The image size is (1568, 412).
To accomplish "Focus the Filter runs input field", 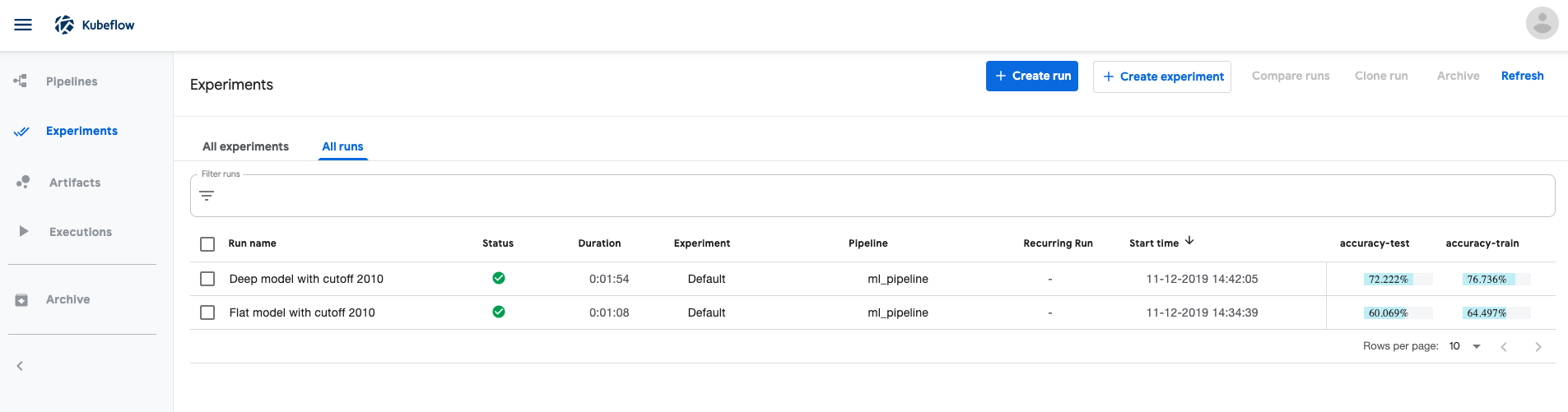I will coord(881,197).
